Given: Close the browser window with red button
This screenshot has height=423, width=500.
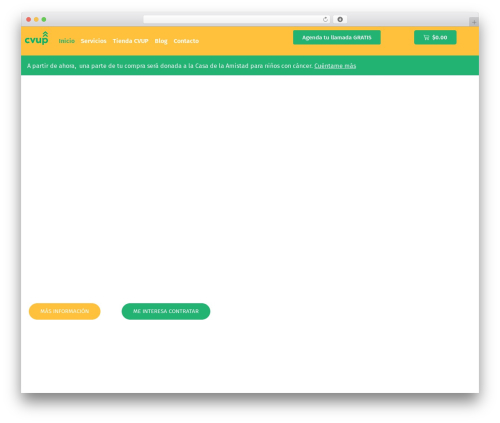Looking at the screenshot, I should pos(29,19).
